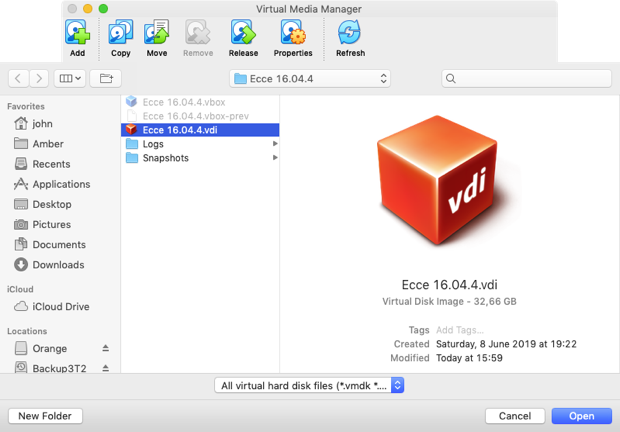Eject the Backup3T2 volume
This screenshot has height=432, width=620.
pos(106,368)
